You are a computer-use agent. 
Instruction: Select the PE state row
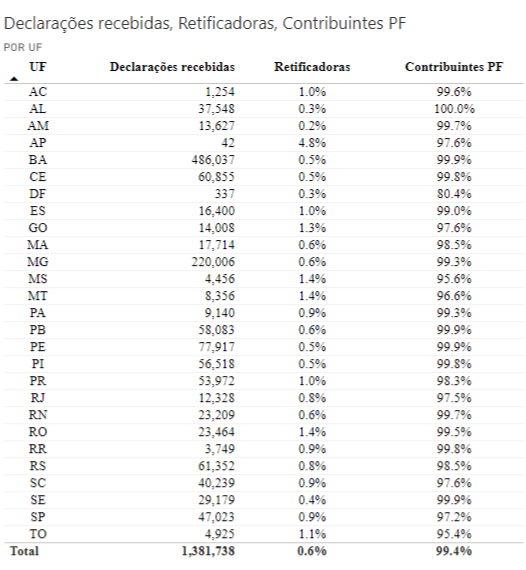(264, 347)
